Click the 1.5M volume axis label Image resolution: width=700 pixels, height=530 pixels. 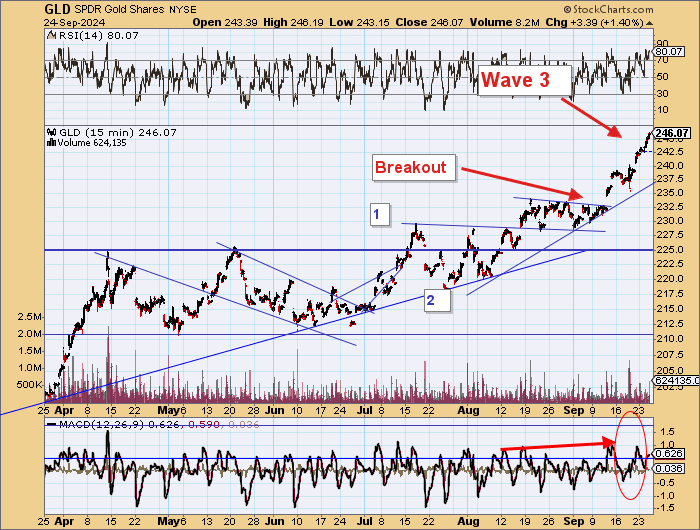click(x=29, y=351)
